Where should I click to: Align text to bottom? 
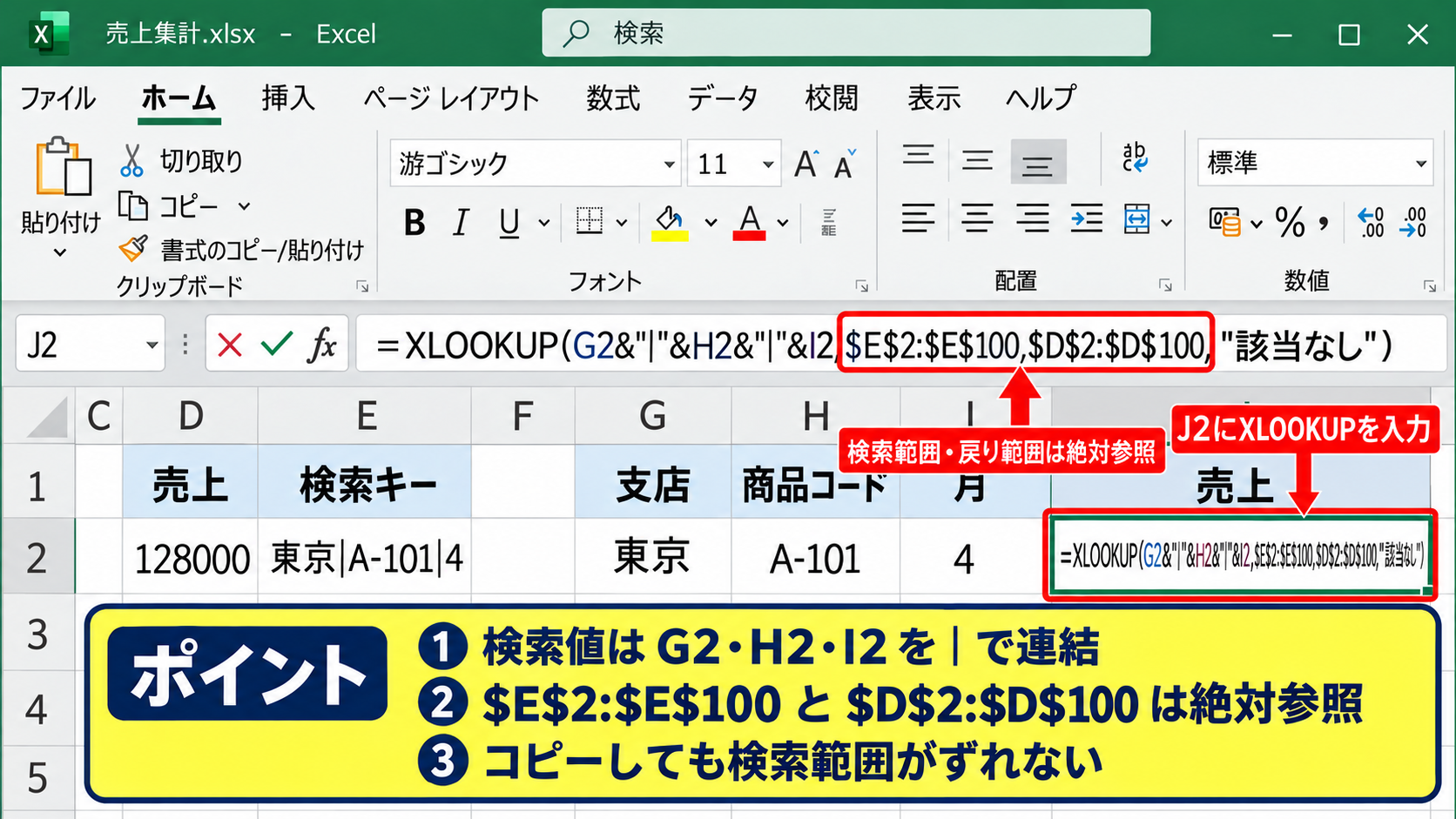coord(1038,162)
